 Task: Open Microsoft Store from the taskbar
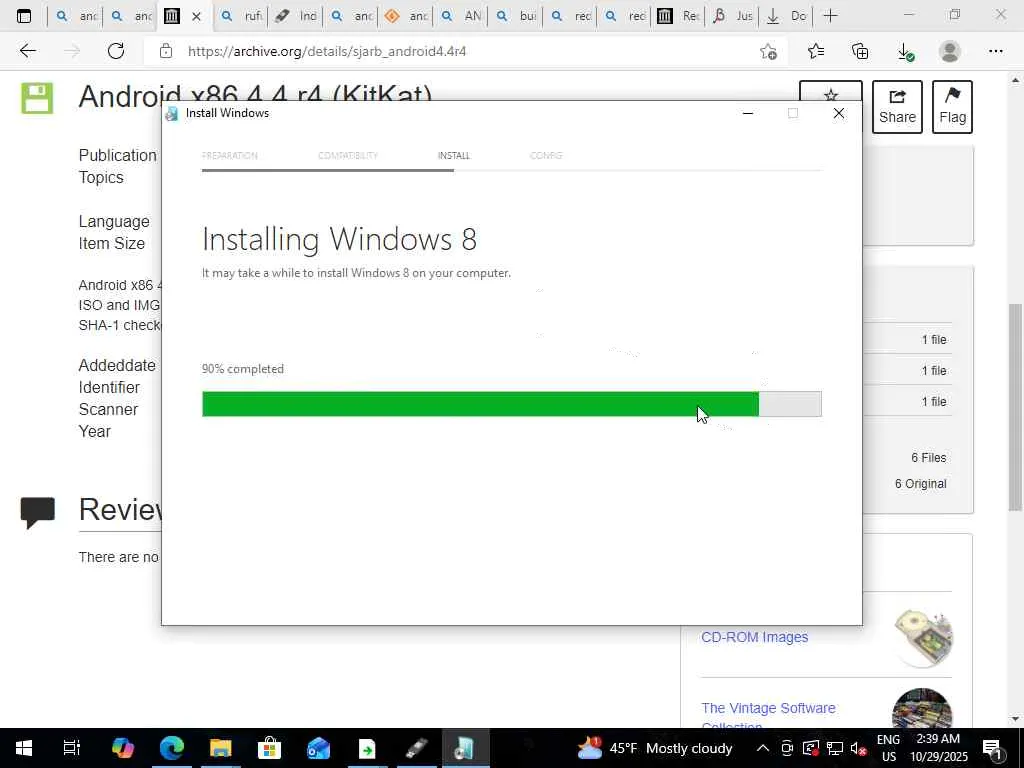tap(269, 748)
